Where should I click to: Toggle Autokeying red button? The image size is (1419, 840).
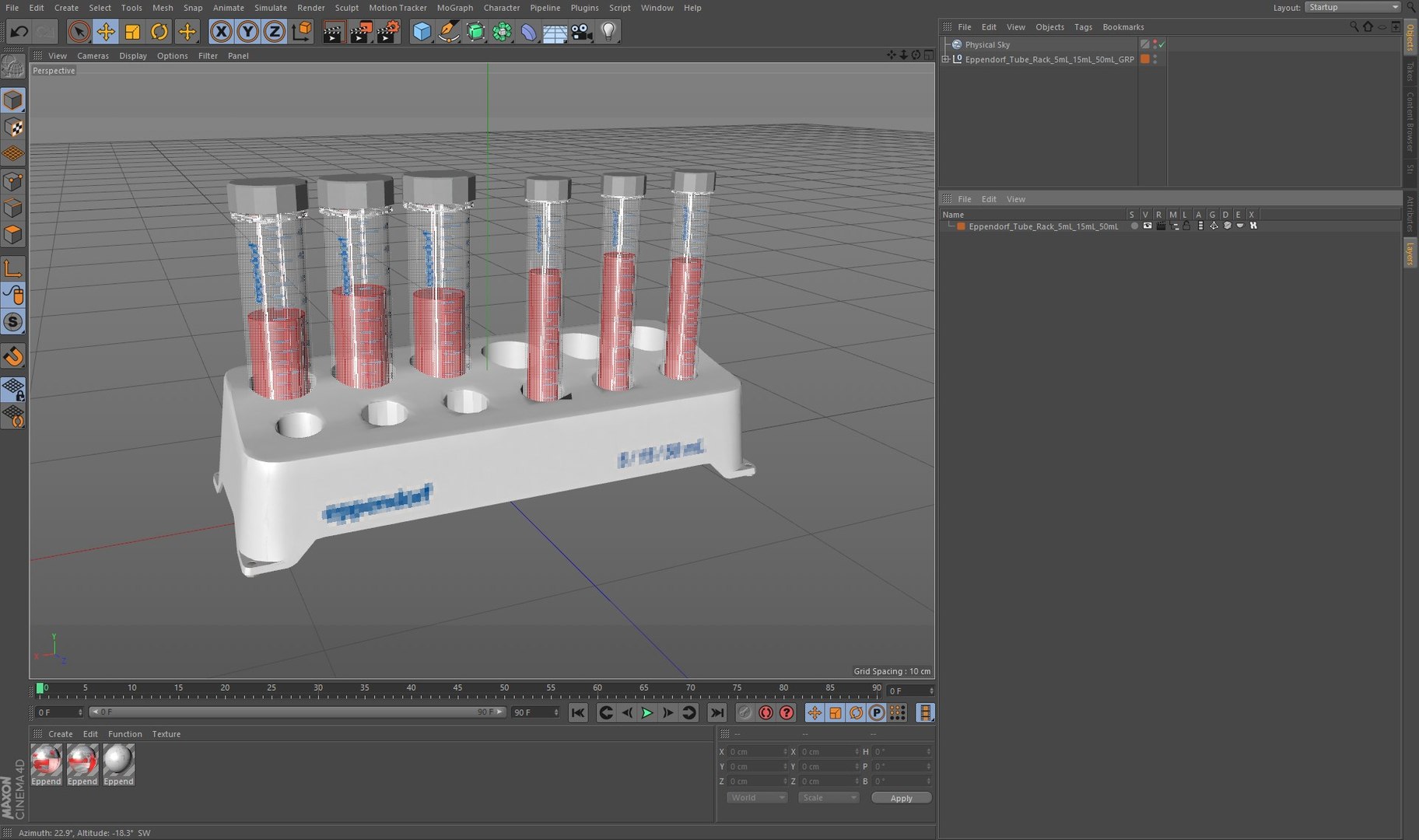click(x=766, y=712)
